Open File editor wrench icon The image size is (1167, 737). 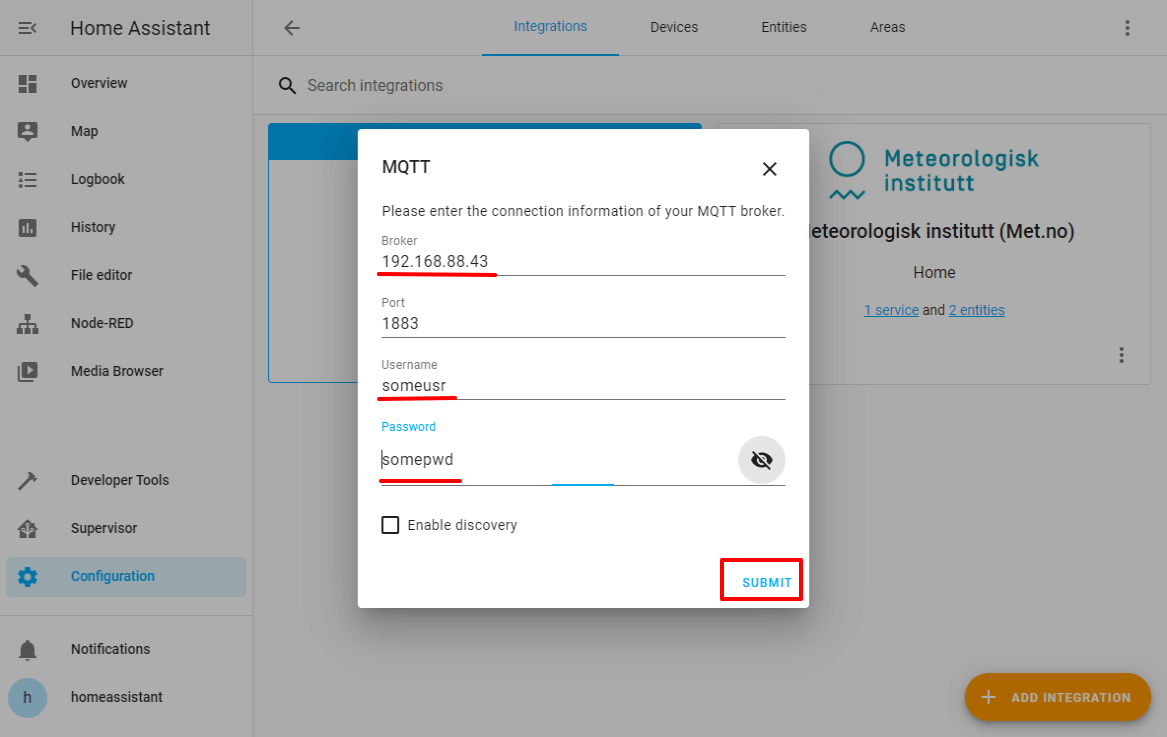pos(28,276)
